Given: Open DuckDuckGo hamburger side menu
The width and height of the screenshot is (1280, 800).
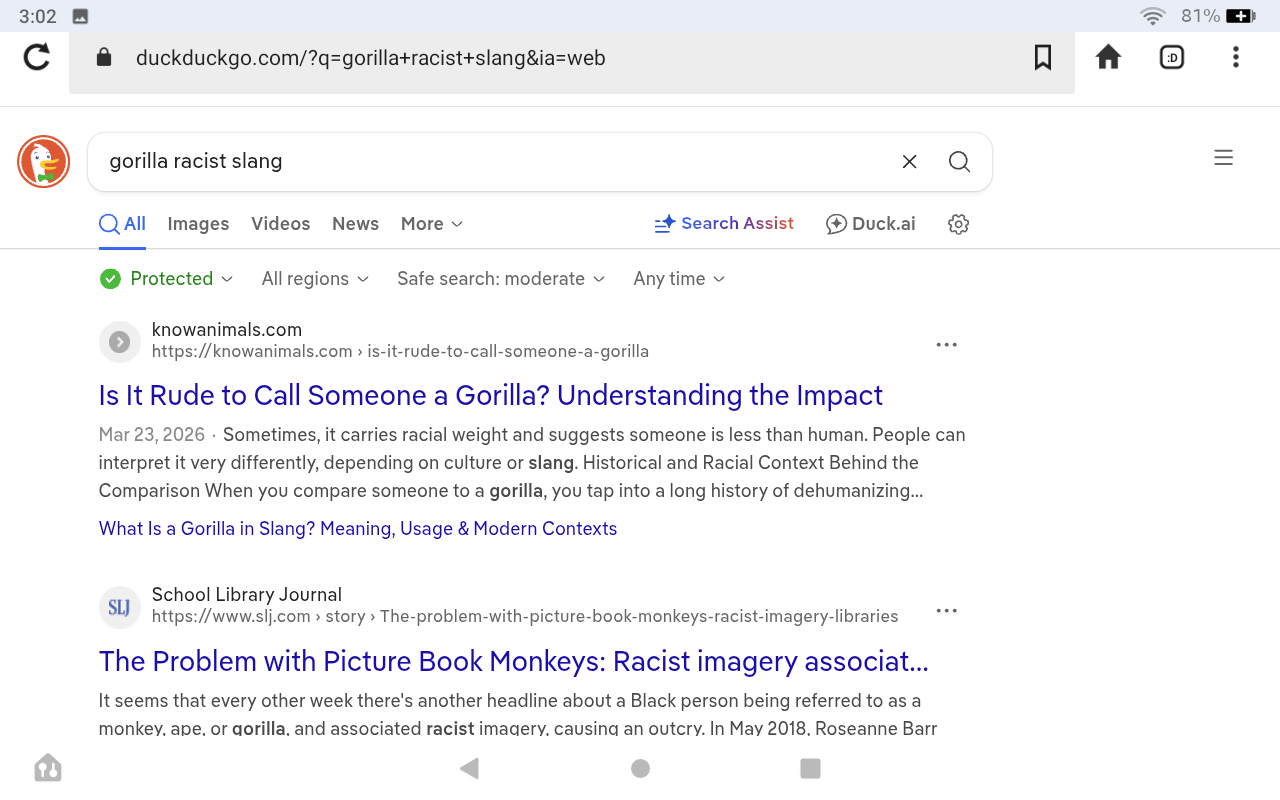Looking at the screenshot, I should [x=1223, y=158].
